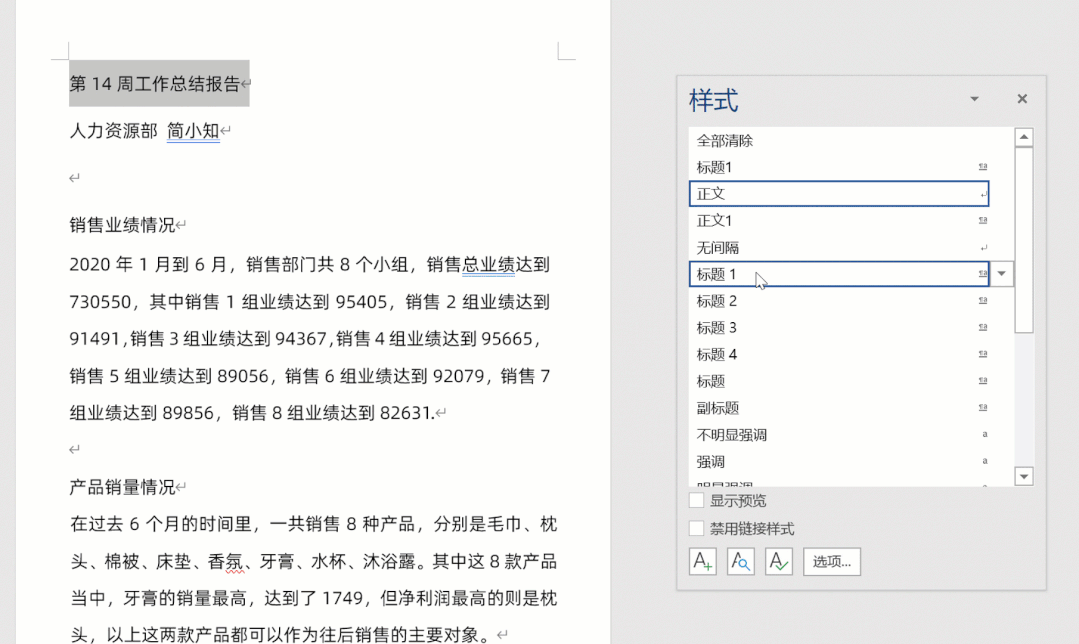
Task: Click the 选项… options button
Action: tap(831, 561)
